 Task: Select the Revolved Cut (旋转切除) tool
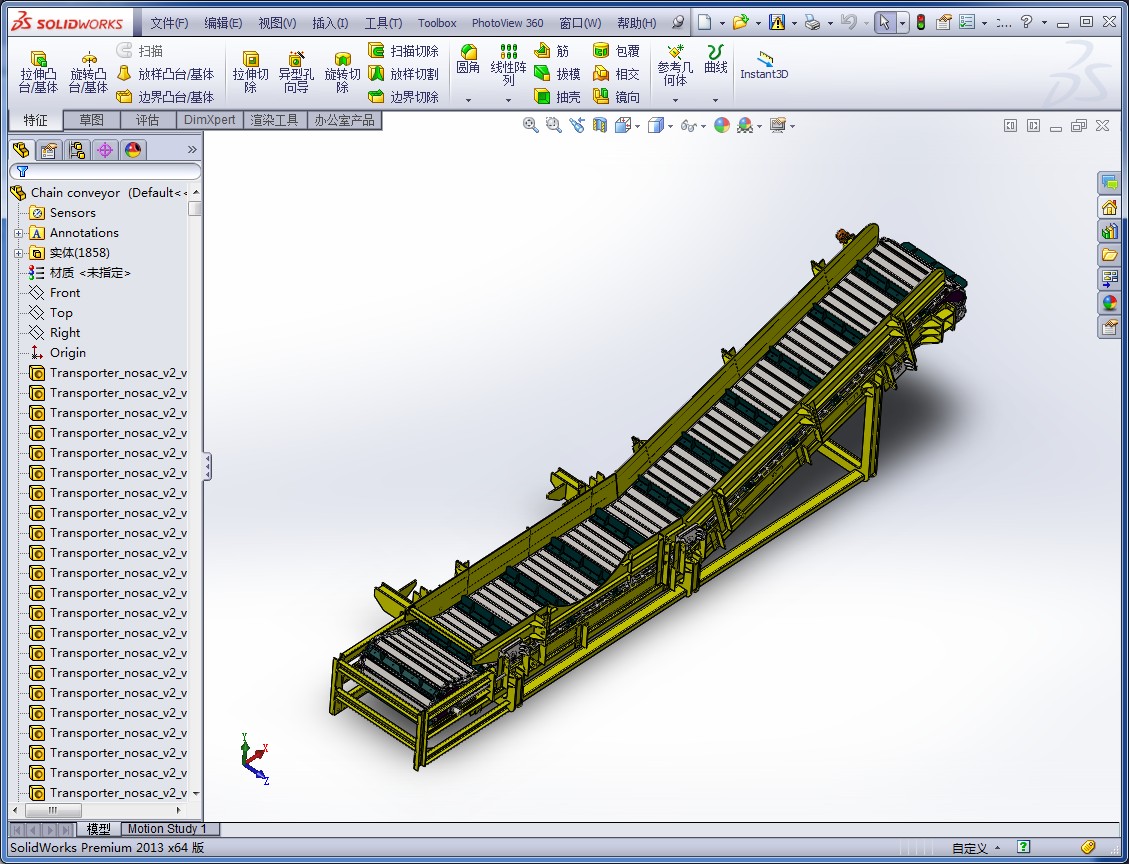click(x=342, y=72)
